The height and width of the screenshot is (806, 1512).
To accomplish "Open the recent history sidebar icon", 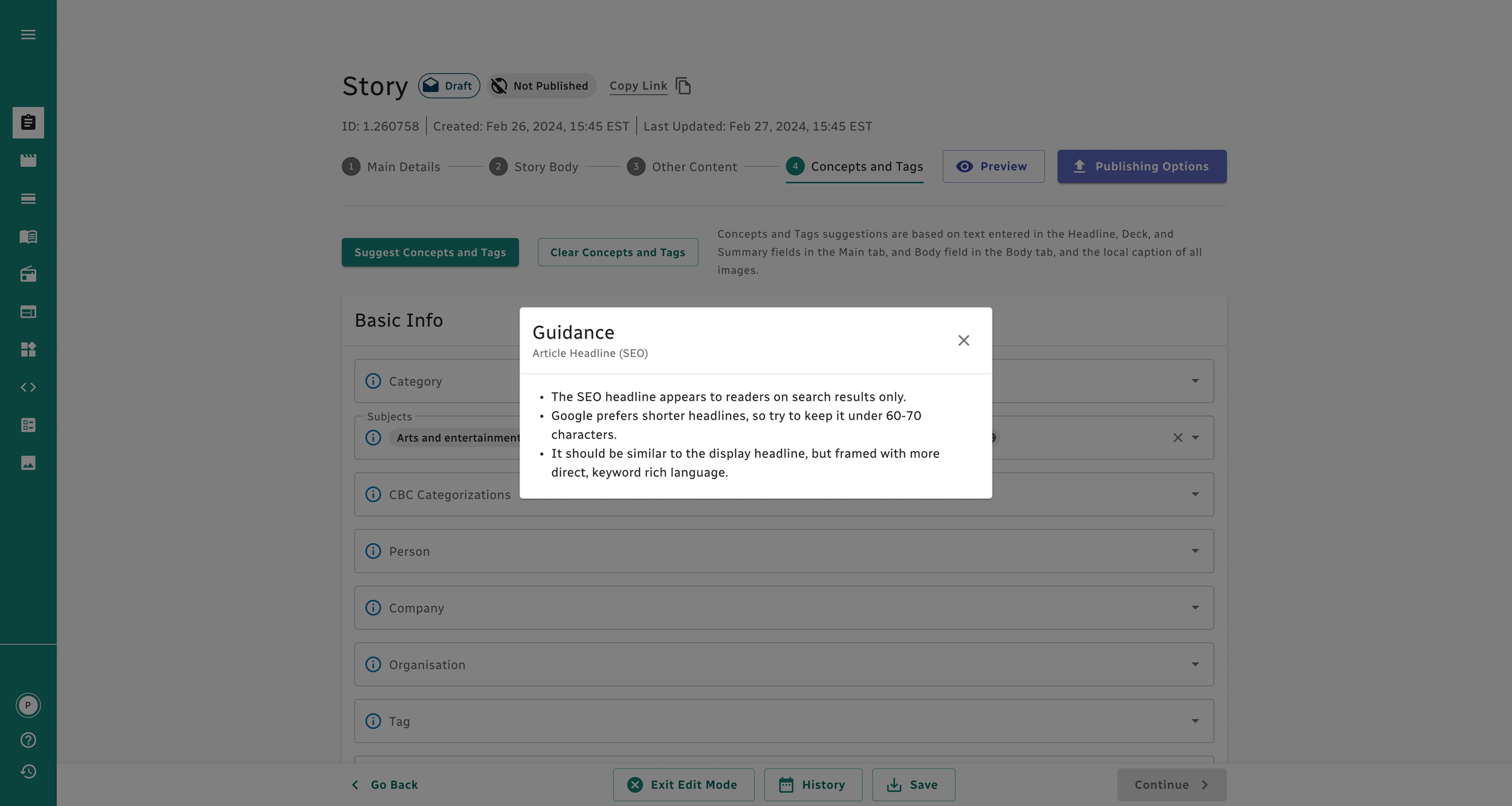I will [28, 772].
